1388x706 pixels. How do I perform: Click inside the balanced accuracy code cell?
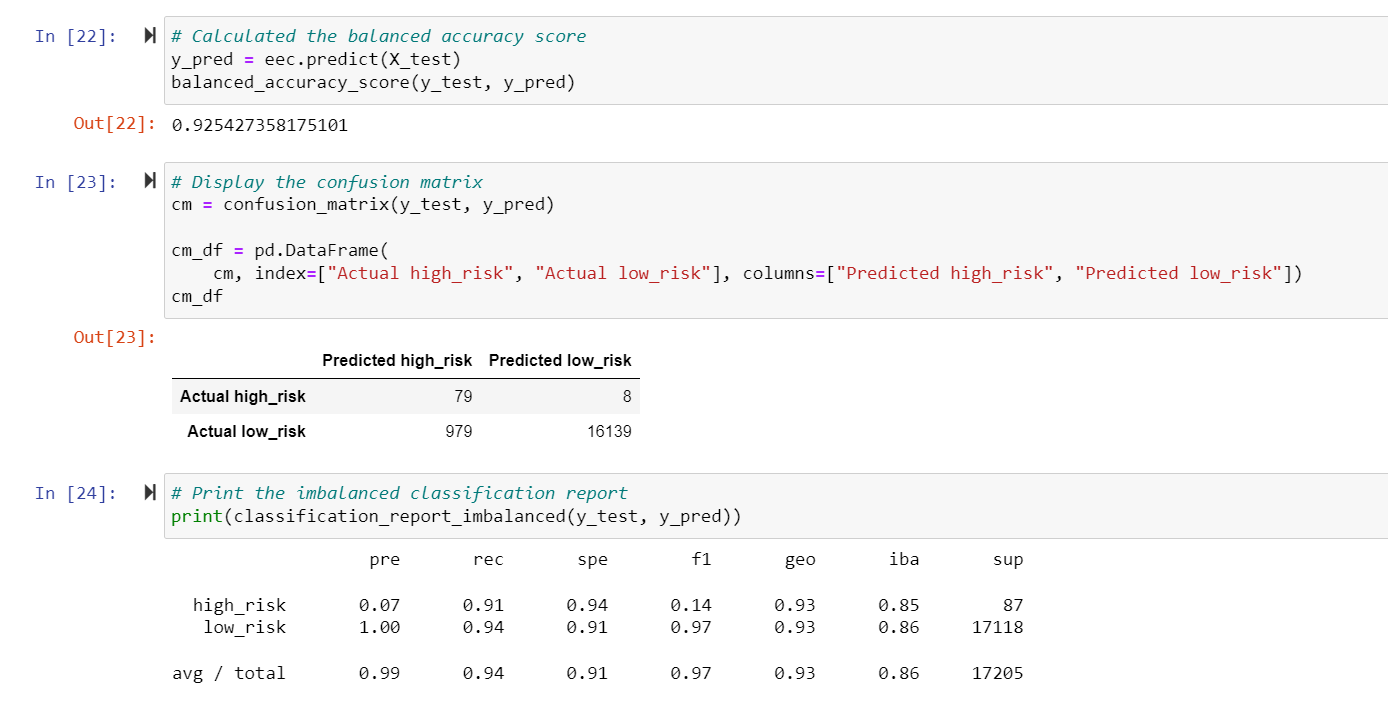(x=776, y=60)
